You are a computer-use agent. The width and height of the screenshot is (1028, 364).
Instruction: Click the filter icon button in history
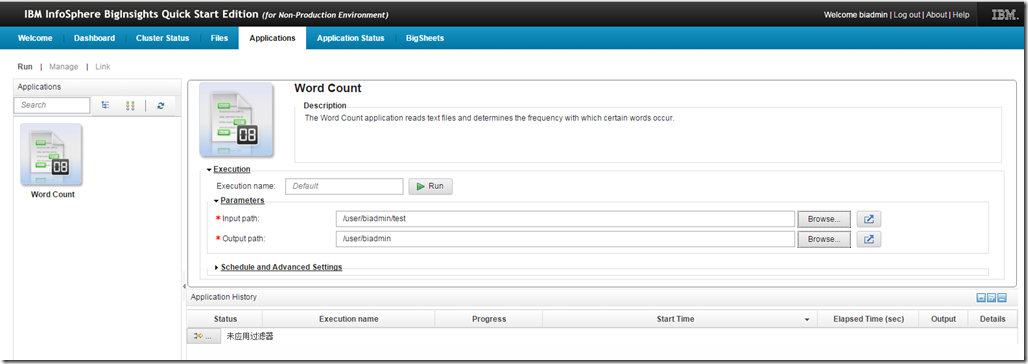(204, 336)
